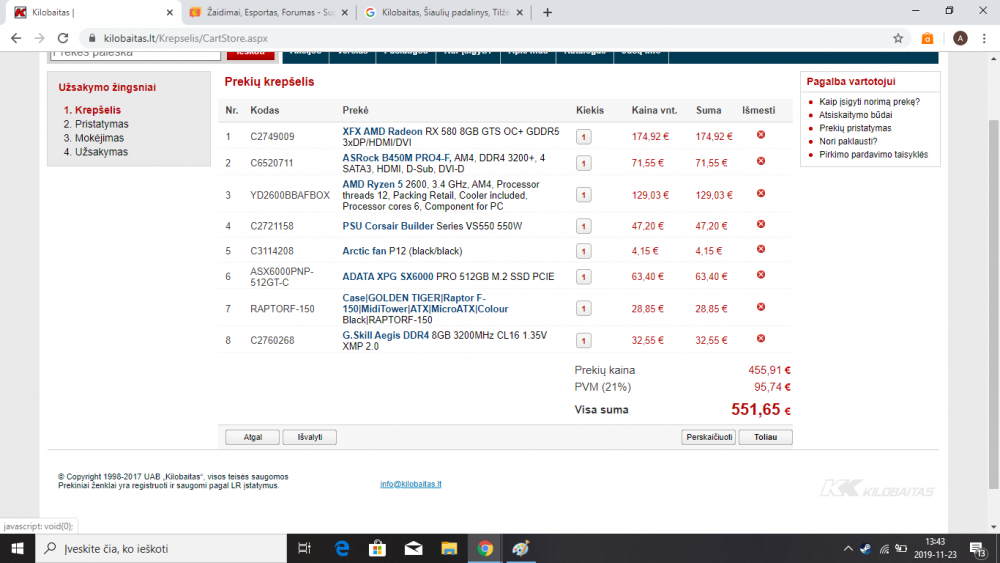This screenshot has height=563, width=1000.
Task: Continue with Toliau button
Action: point(765,437)
